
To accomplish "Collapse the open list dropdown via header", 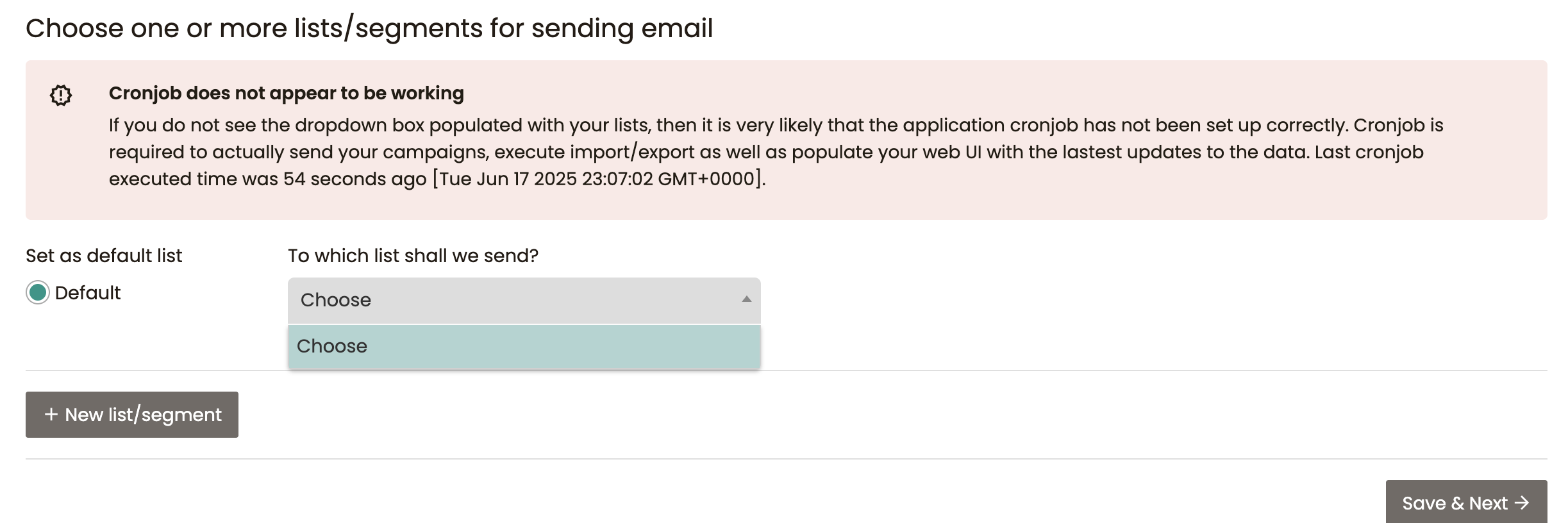I will [x=524, y=300].
